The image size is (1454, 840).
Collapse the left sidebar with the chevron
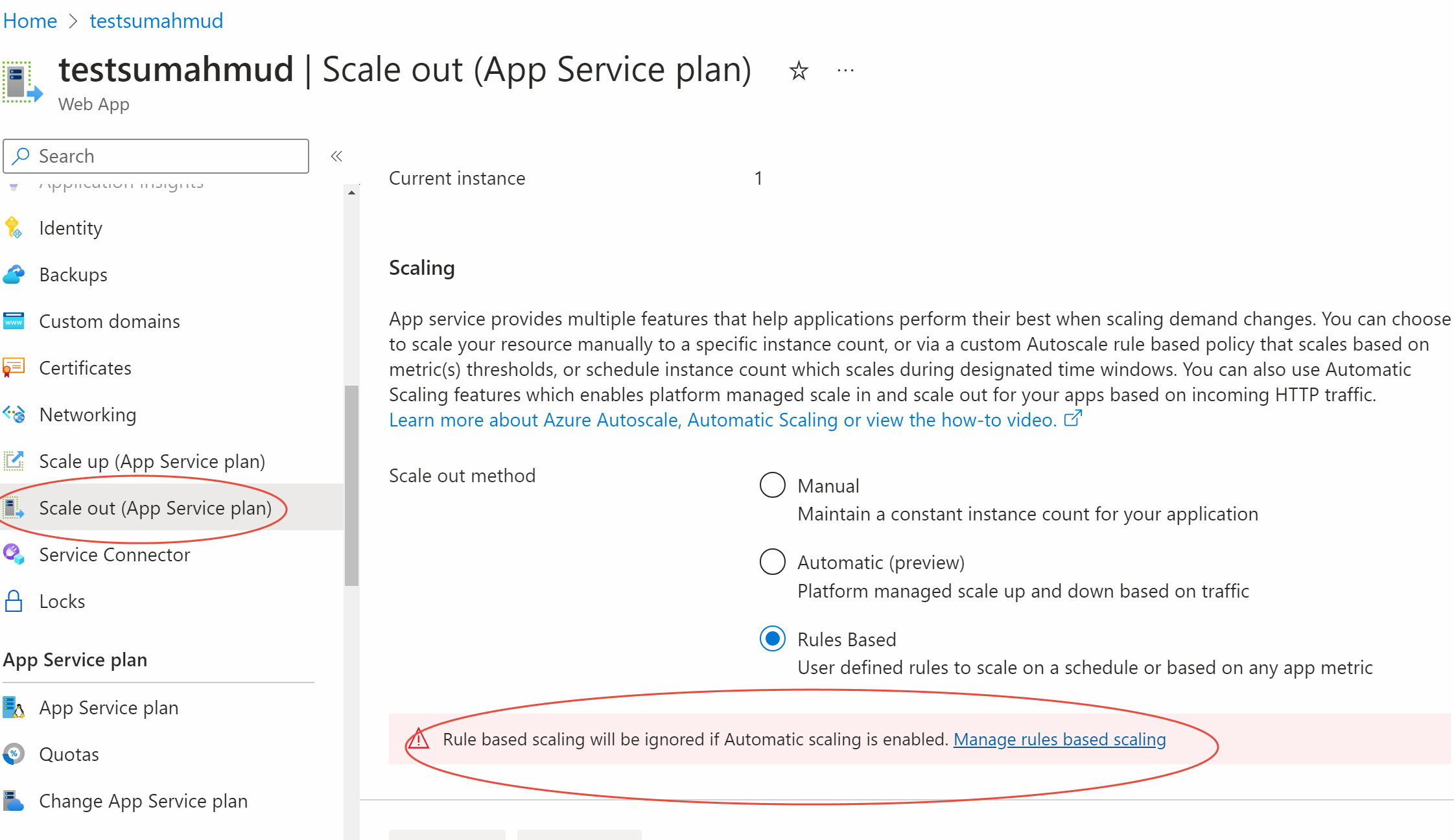tap(336, 156)
